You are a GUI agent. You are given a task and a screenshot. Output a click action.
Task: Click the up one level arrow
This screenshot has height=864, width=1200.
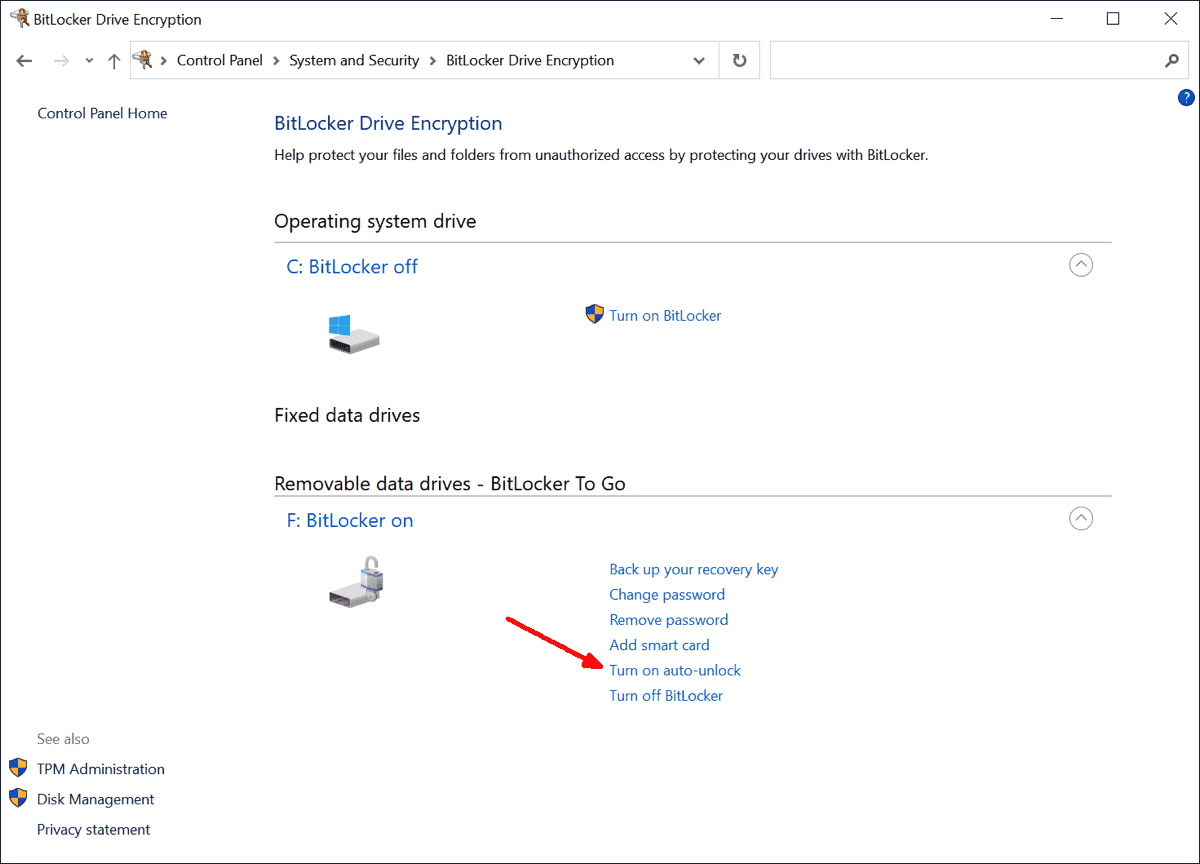(x=113, y=60)
